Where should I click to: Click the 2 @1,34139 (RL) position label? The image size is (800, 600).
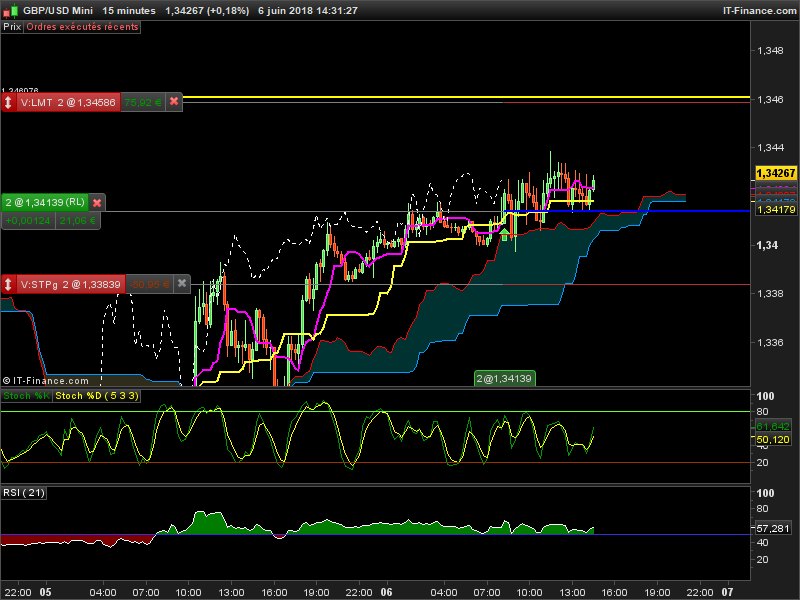click(x=45, y=203)
